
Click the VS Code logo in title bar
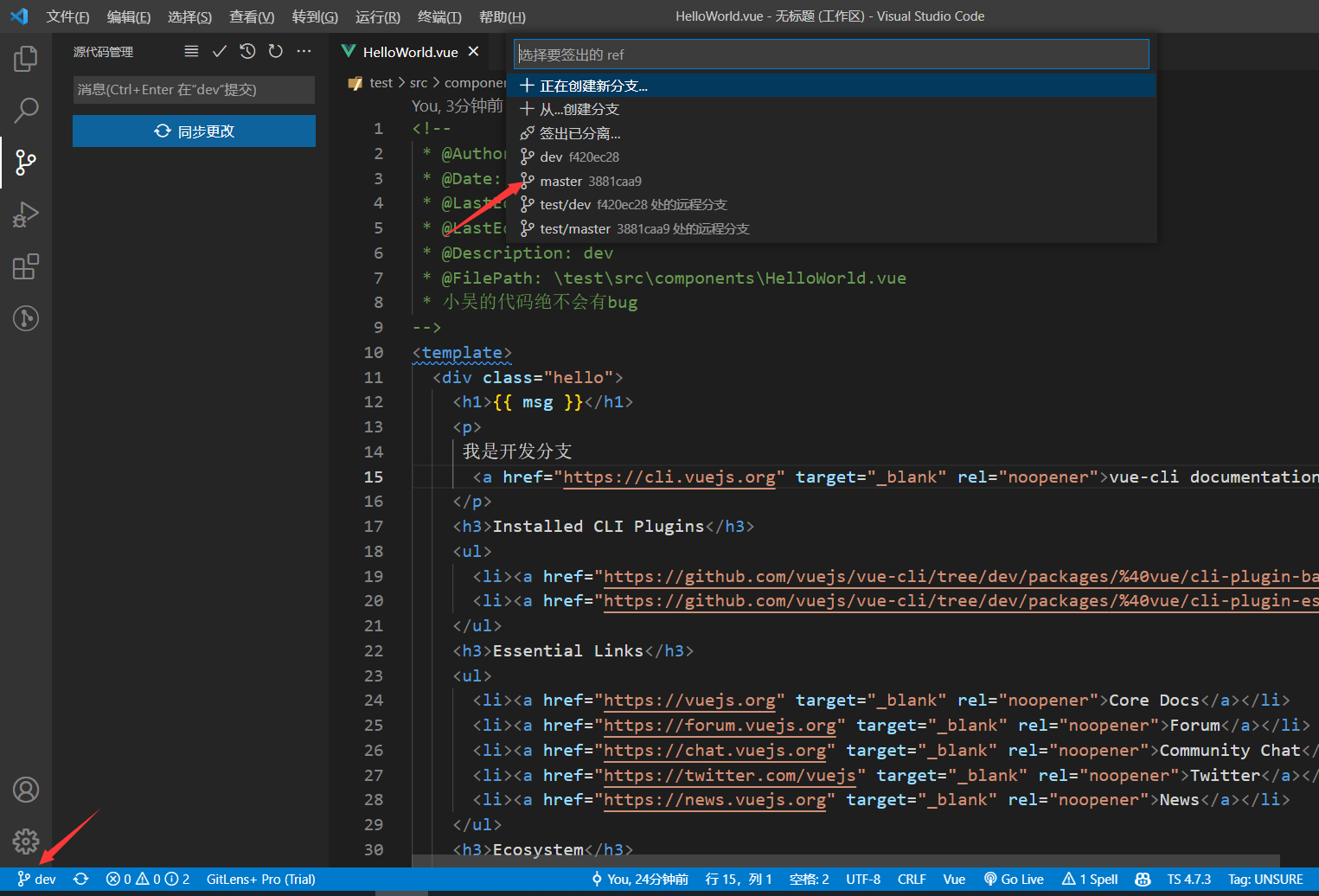(x=19, y=16)
